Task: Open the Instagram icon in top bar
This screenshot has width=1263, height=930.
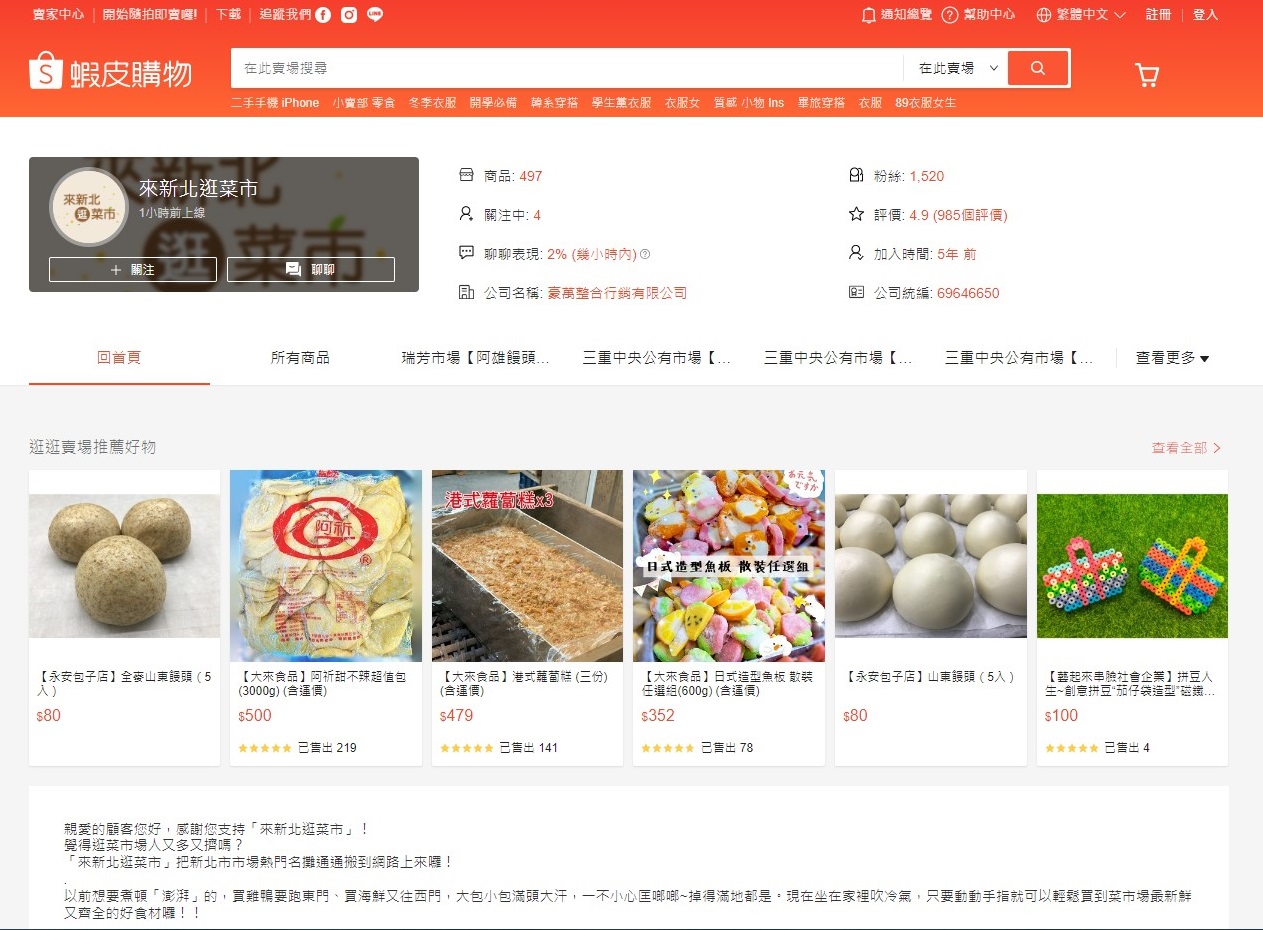Action: click(x=349, y=15)
